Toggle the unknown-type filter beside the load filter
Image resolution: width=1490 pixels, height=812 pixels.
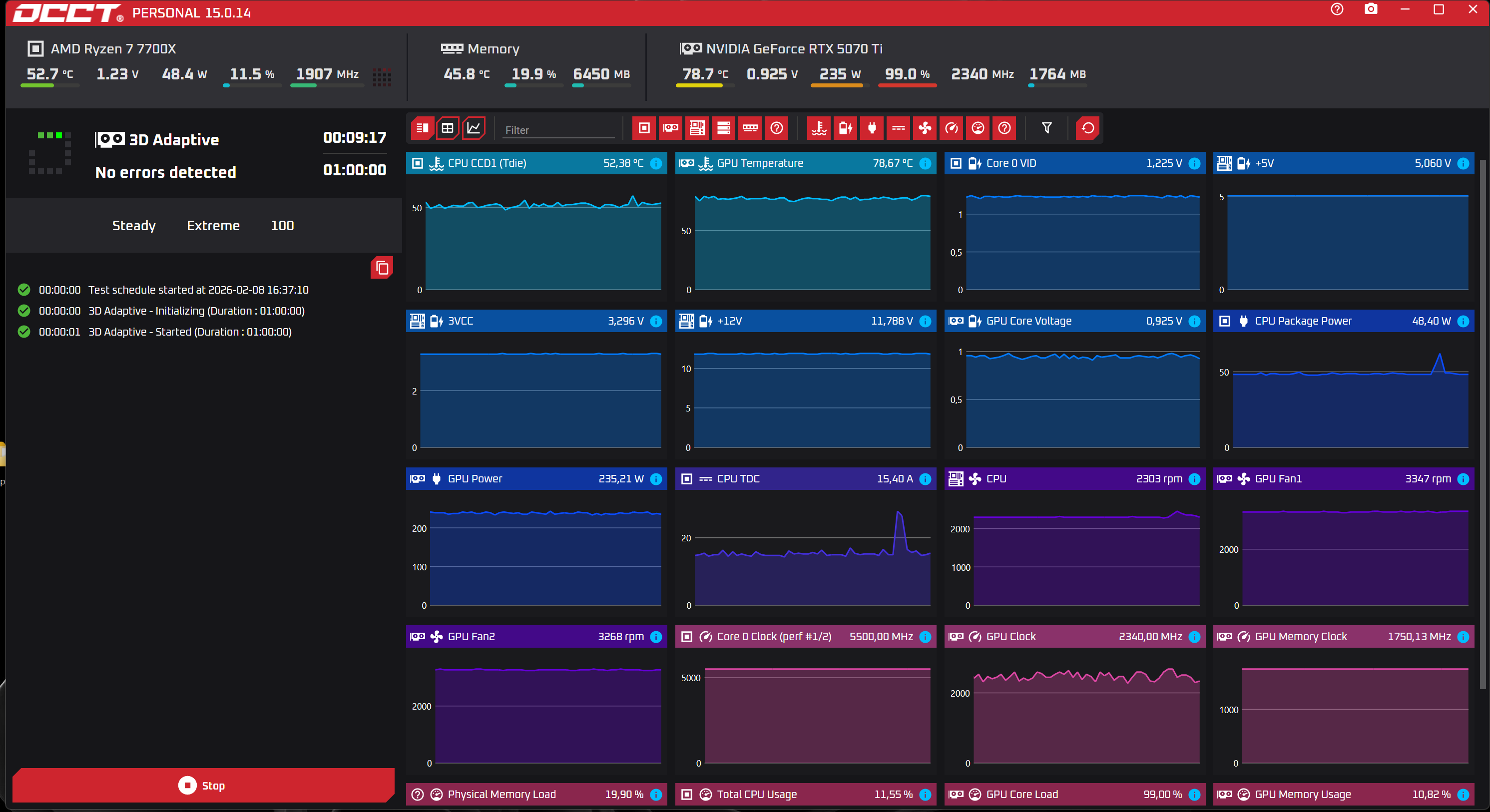[x=1004, y=128]
